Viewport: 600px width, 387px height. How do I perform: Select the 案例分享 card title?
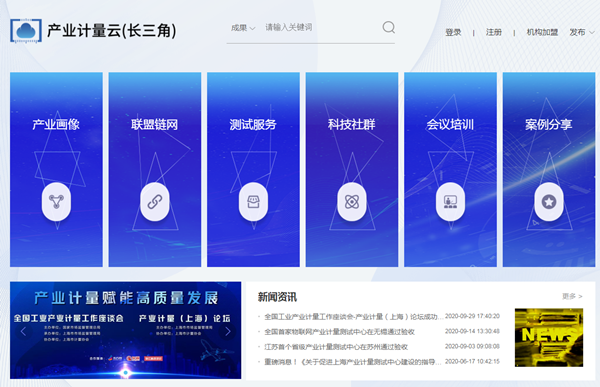pyautogui.click(x=549, y=124)
